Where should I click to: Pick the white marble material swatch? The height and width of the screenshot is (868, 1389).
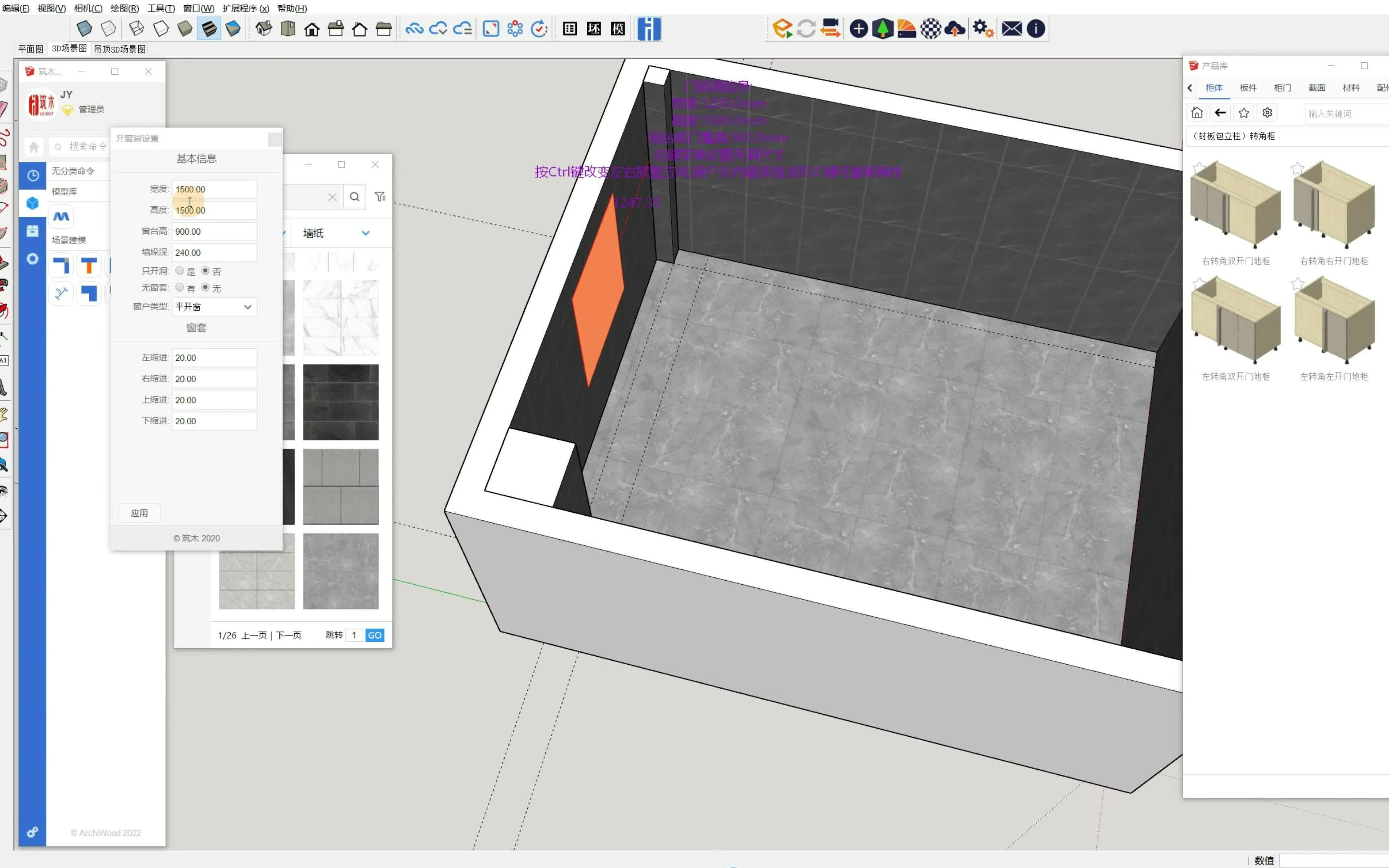coord(341,317)
